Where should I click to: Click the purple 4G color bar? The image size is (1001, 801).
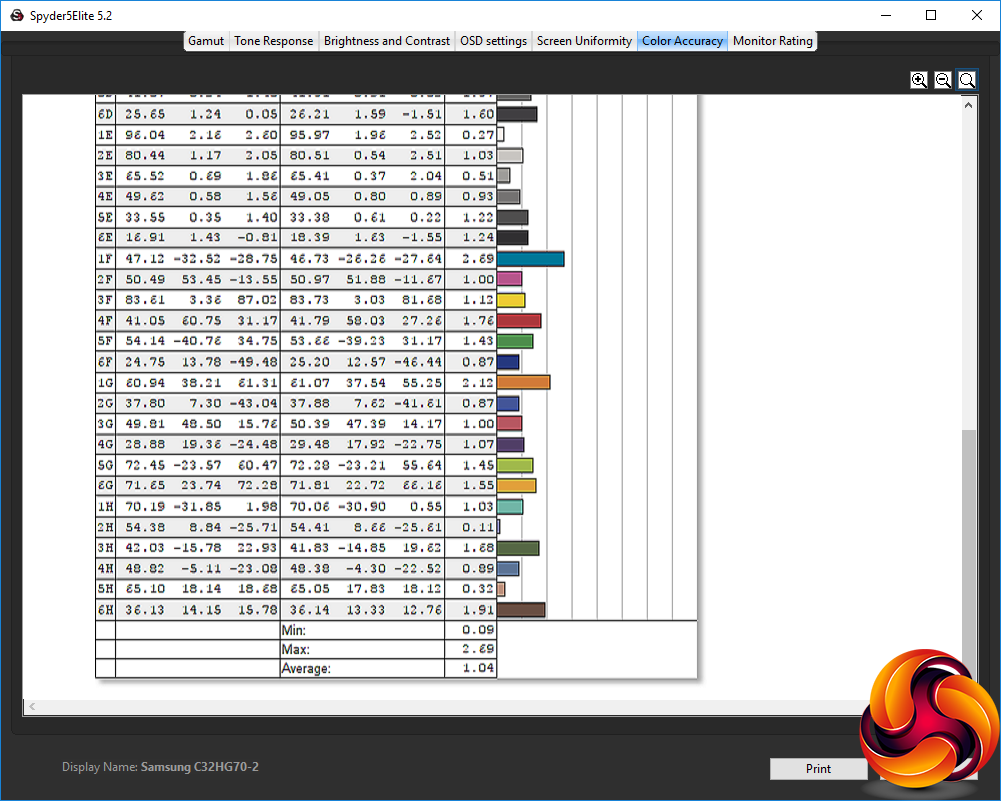[x=511, y=444]
